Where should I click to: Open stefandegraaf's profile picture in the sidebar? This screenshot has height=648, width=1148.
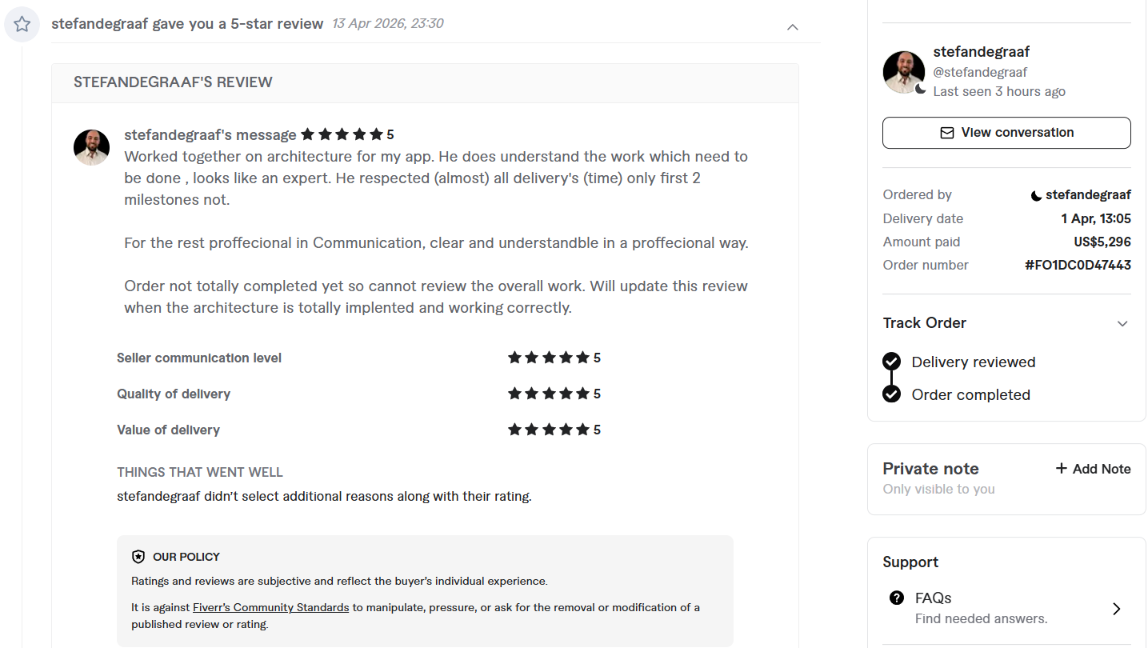point(903,72)
